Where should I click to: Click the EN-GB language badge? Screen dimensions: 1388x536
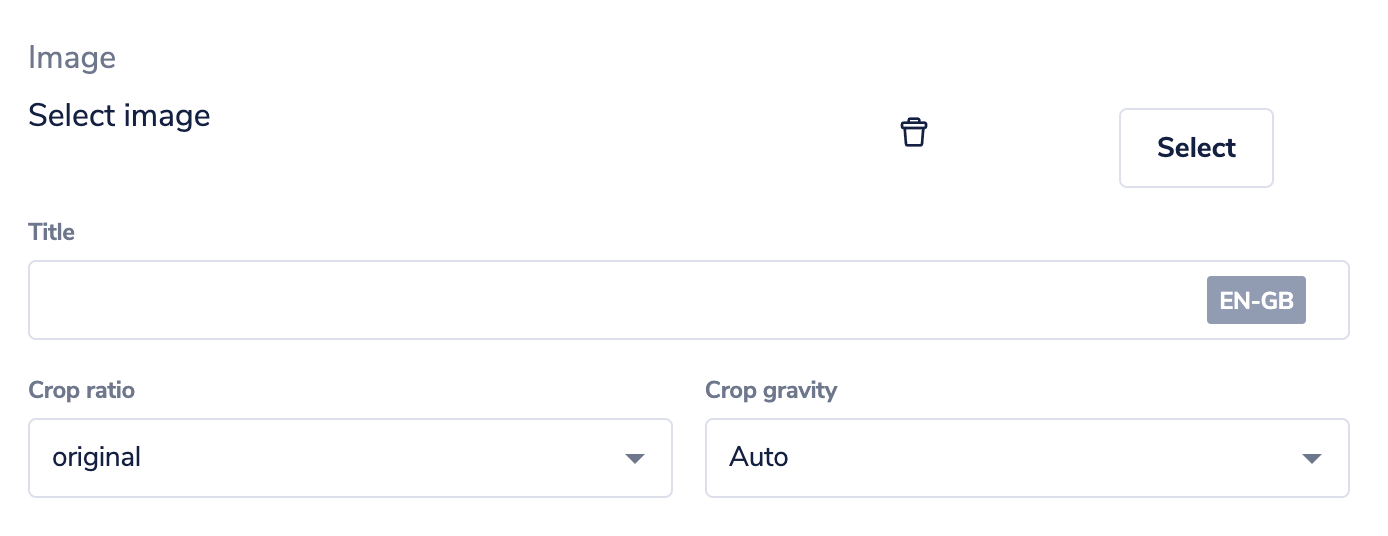pyautogui.click(x=1256, y=301)
